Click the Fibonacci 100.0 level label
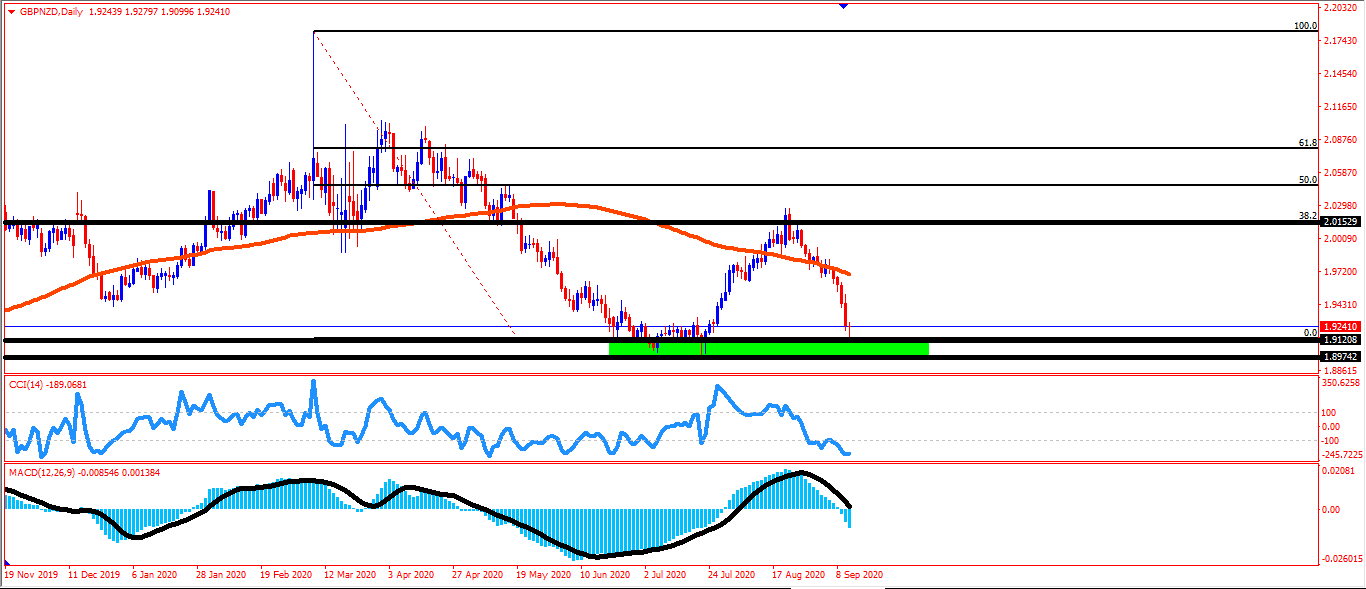 [x=1304, y=26]
